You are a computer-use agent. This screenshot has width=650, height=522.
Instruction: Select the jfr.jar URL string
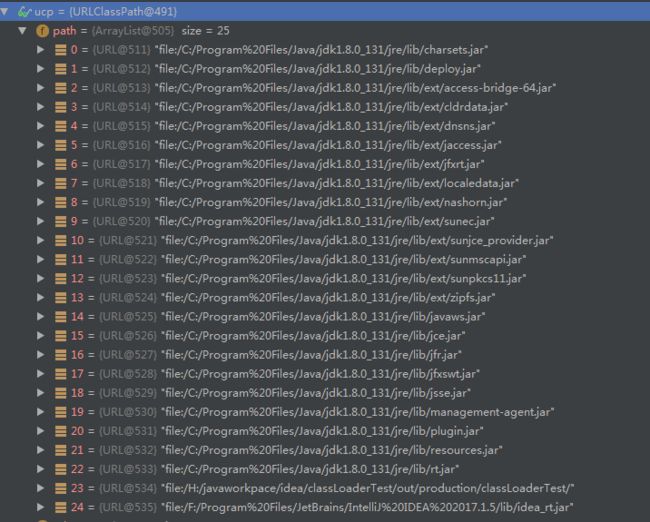point(311,355)
